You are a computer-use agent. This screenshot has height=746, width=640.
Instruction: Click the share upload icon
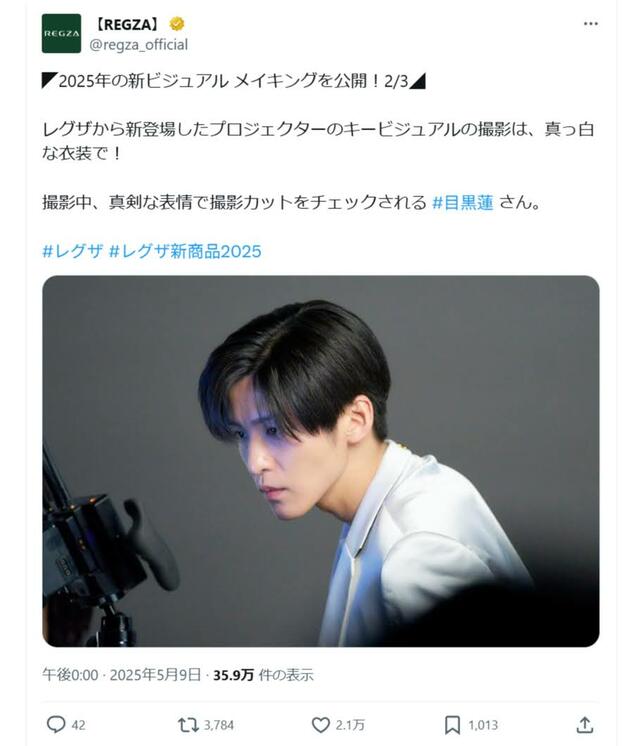pyautogui.click(x=584, y=725)
